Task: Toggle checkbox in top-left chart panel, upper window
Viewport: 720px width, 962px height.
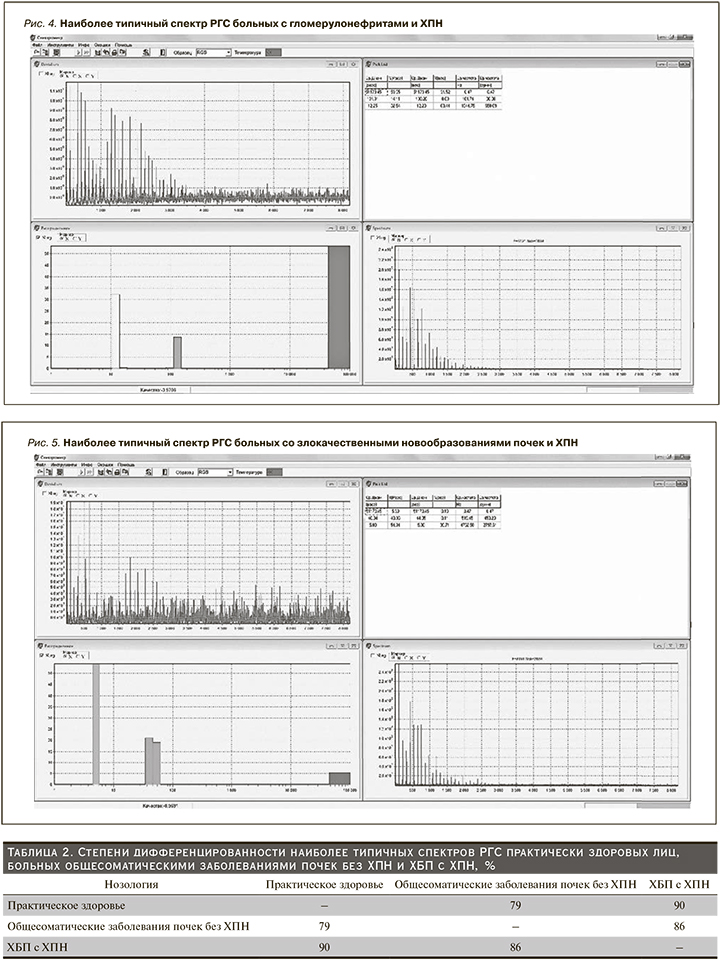Action: 41,73
